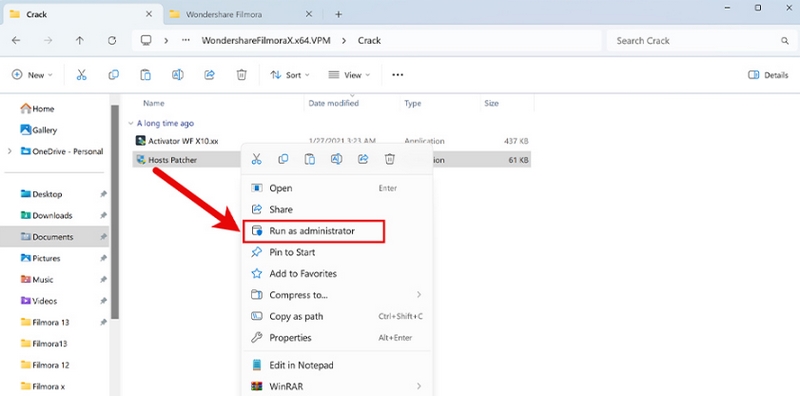Click the Share icon in the context menu's top row
The image size is (800, 396).
point(363,159)
